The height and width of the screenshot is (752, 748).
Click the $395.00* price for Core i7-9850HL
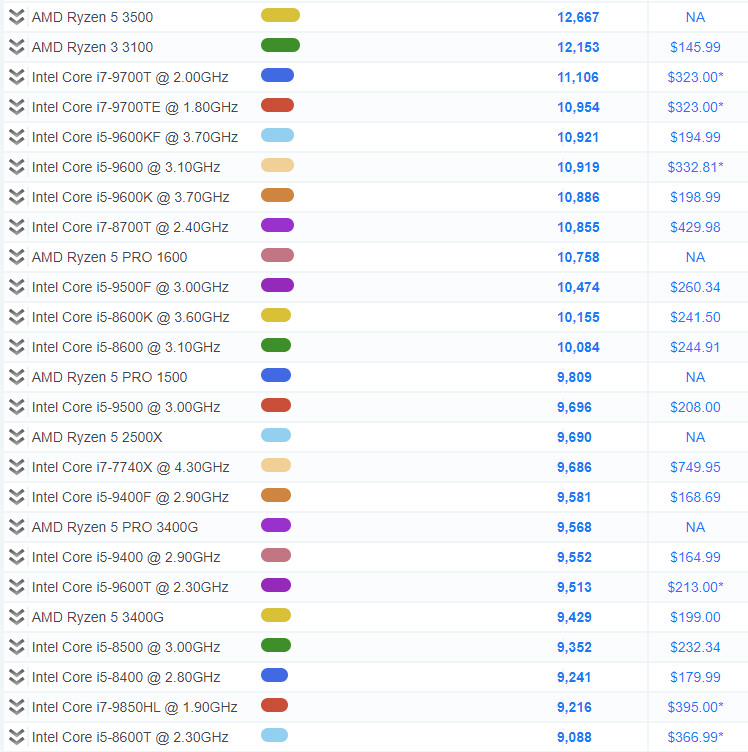pos(695,707)
